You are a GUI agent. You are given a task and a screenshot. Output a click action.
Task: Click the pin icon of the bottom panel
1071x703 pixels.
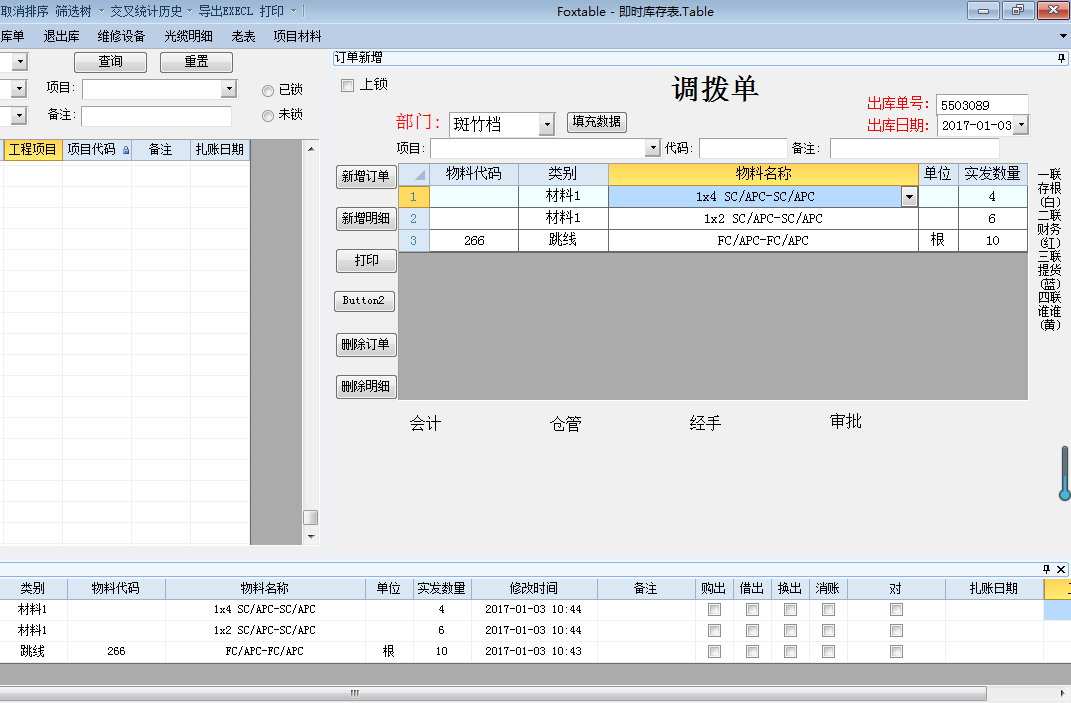pyautogui.click(x=1047, y=569)
